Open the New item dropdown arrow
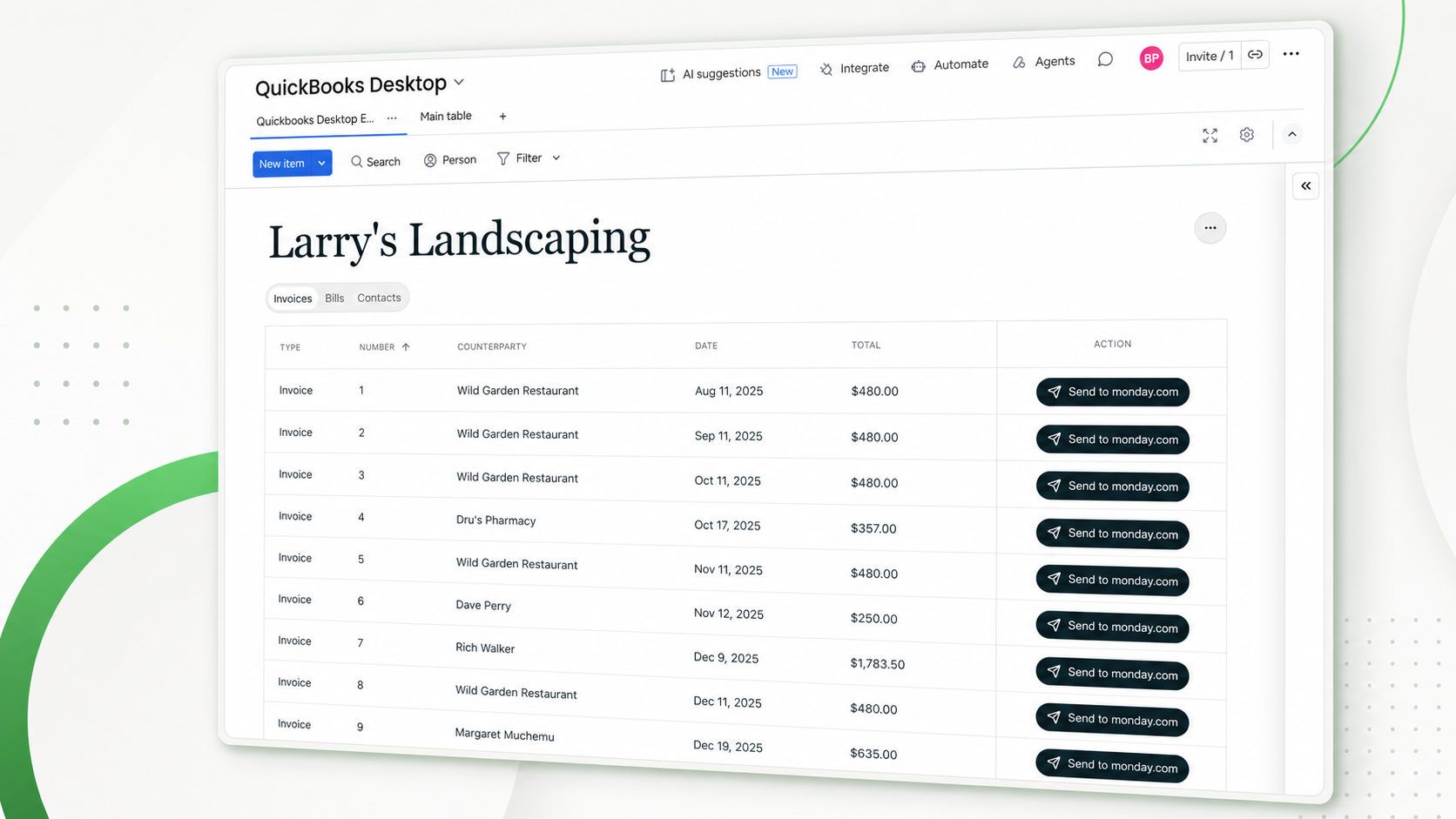This screenshot has width=1456, height=819. point(321,163)
